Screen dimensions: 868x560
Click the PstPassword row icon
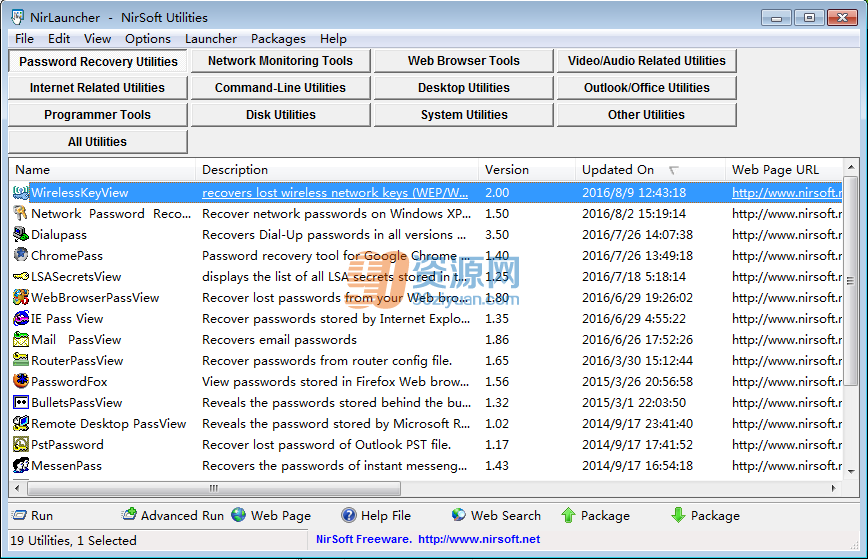[x=21, y=445]
